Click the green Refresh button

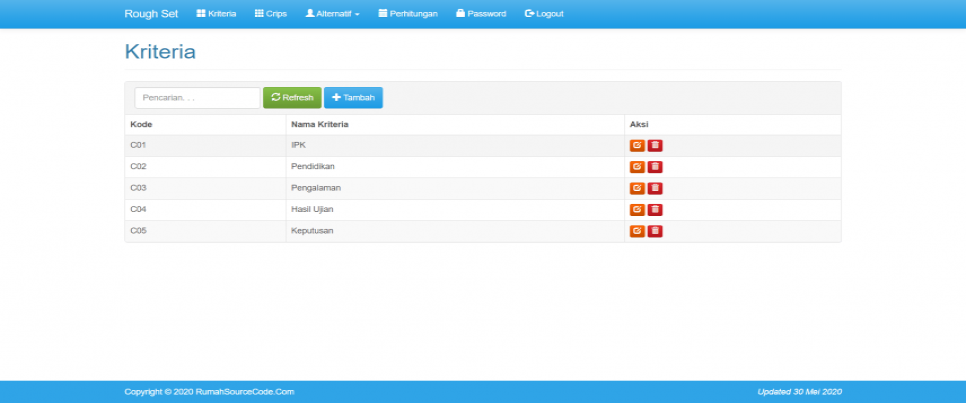pos(292,97)
